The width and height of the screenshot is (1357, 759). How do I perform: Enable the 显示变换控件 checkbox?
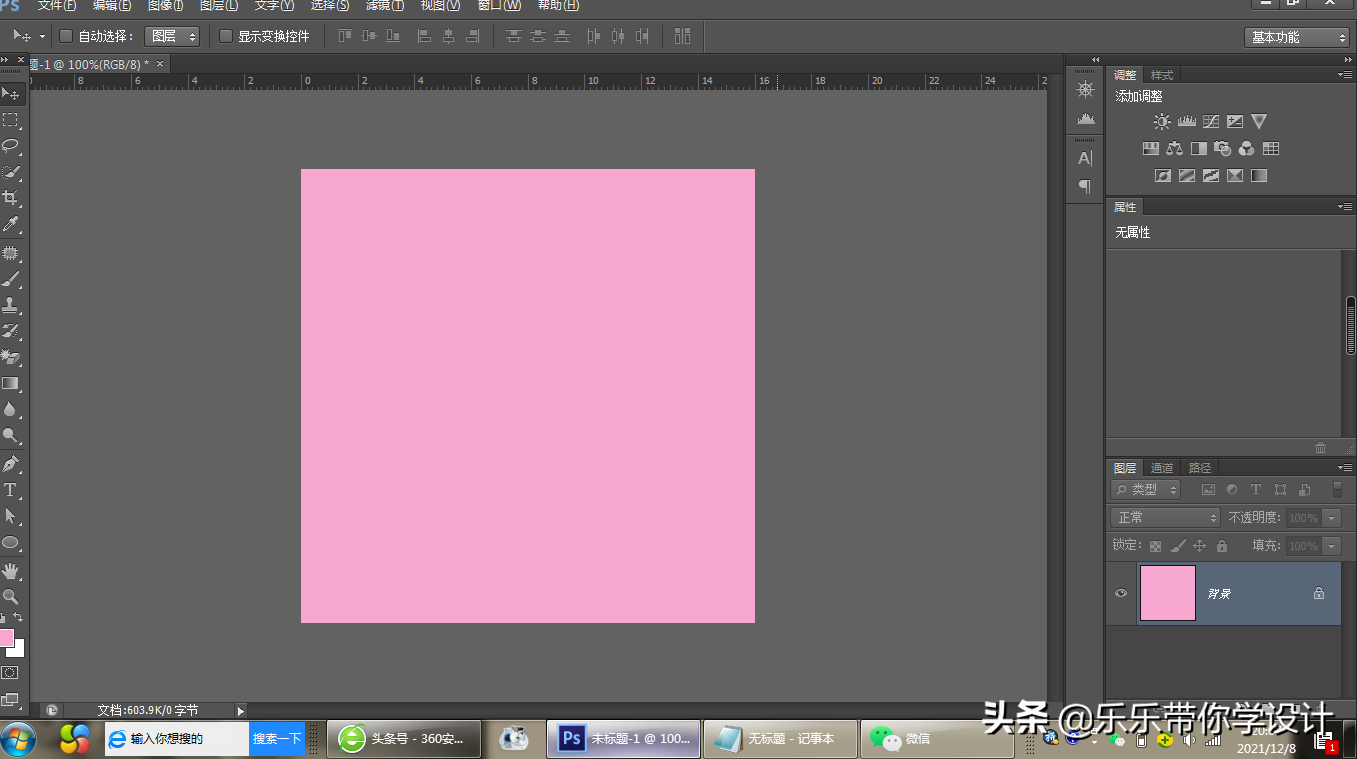(226, 36)
